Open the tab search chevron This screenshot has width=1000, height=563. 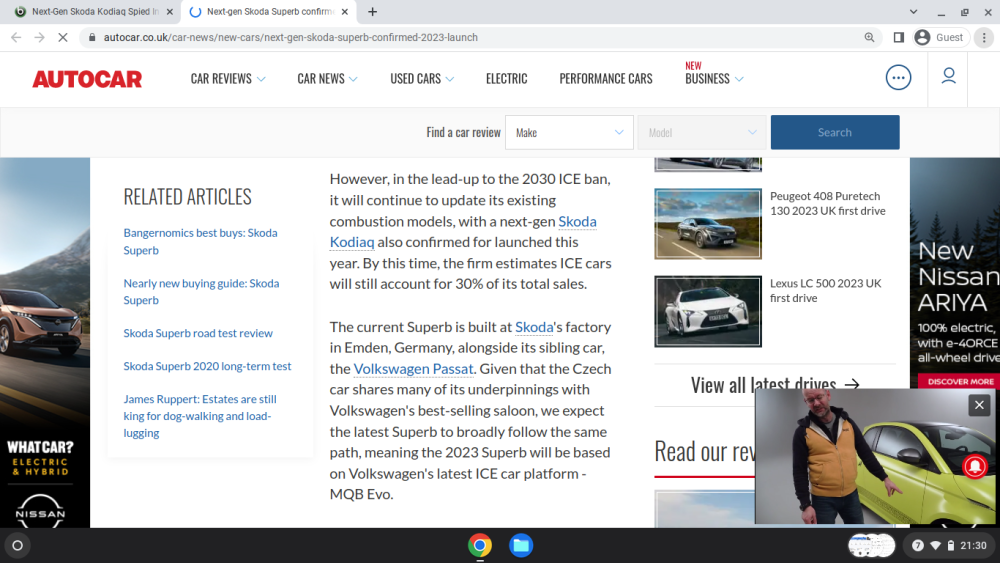click(x=913, y=11)
